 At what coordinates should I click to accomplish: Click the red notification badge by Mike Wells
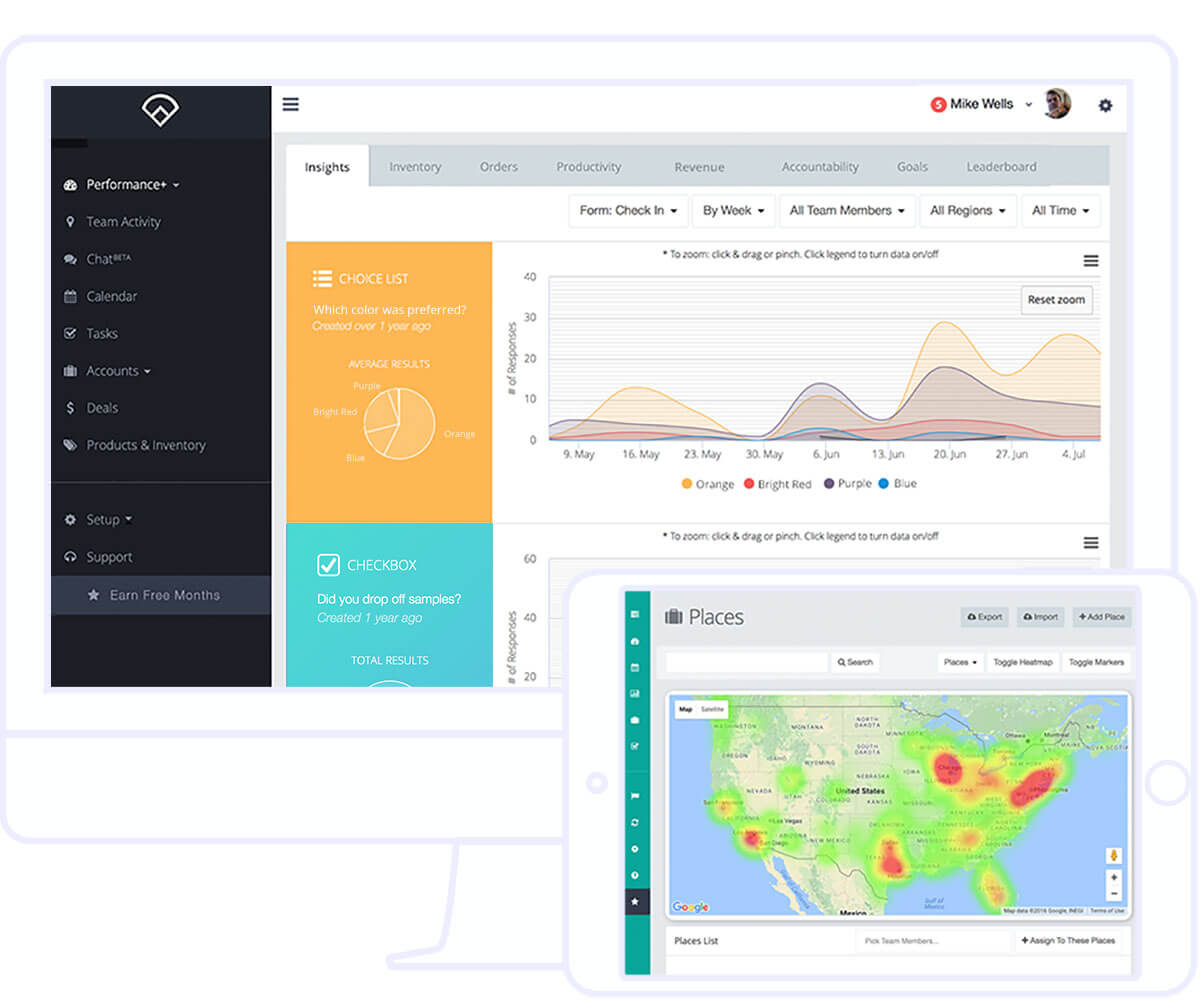click(938, 104)
